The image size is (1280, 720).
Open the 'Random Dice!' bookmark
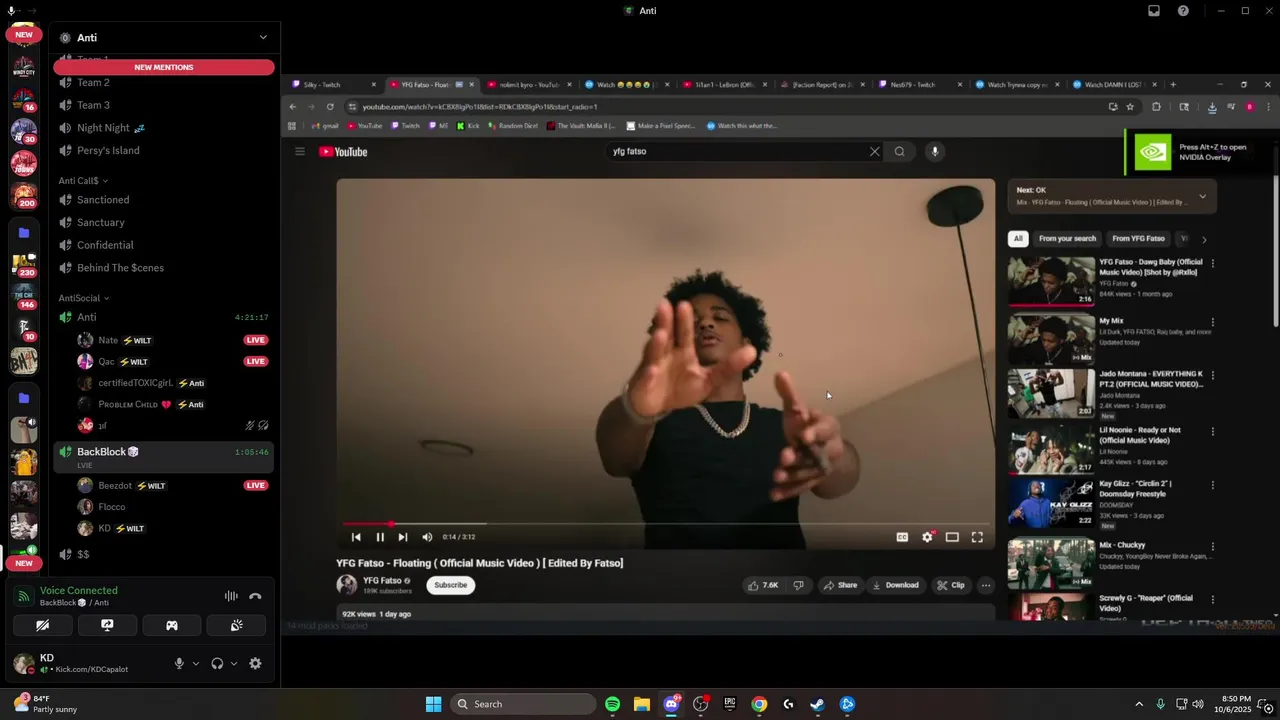point(513,126)
